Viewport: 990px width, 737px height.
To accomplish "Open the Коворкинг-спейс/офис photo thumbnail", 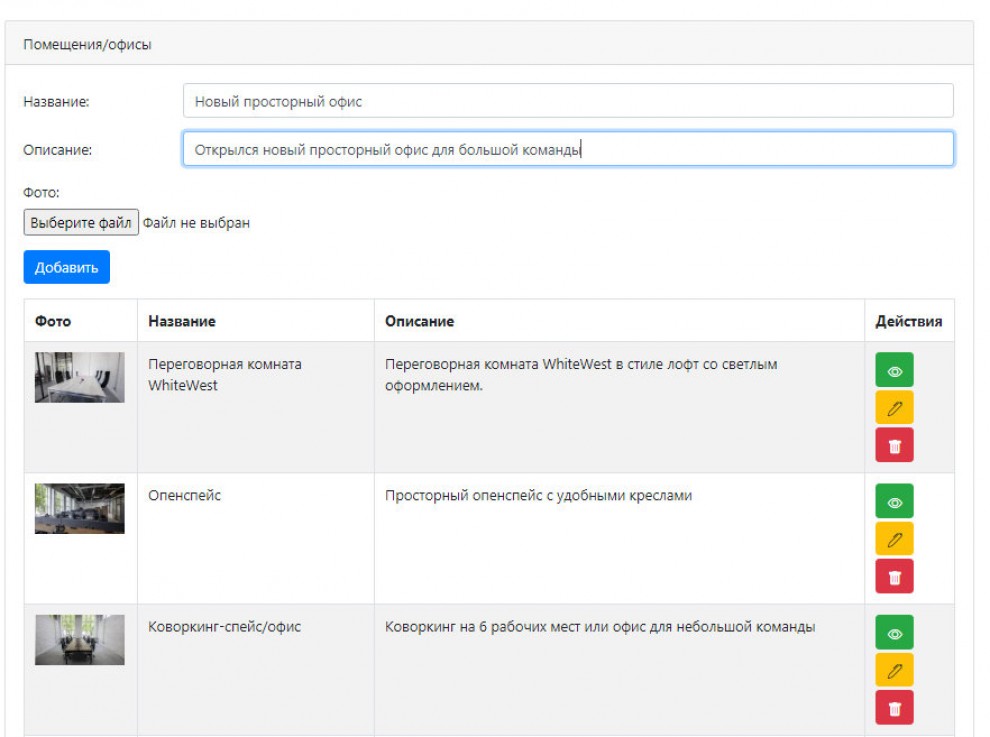I will point(80,640).
